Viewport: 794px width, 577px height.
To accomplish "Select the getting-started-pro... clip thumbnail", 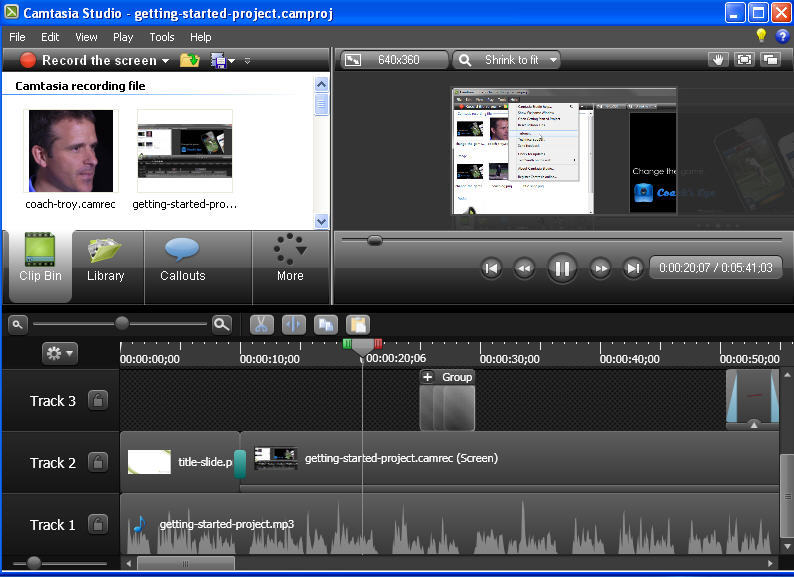I will tap(185, 150).
